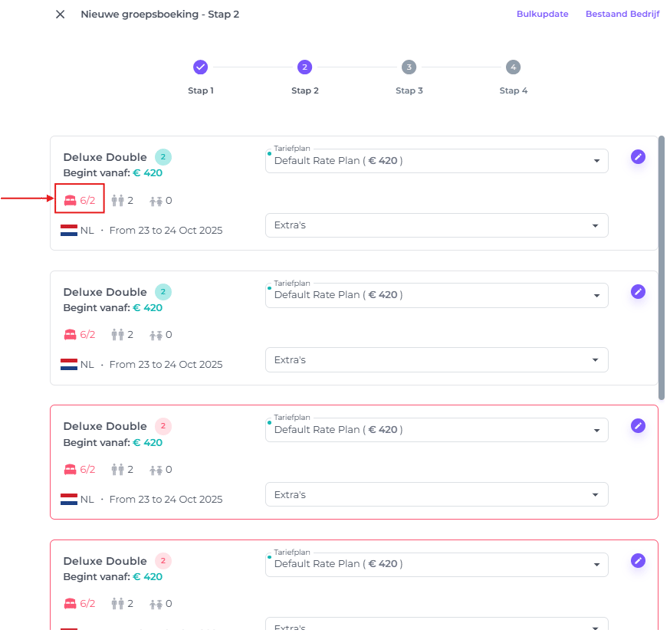Click the edit pencil on first Deluxe Double card
The image size is (670, 633).
[x=638, y=157]
